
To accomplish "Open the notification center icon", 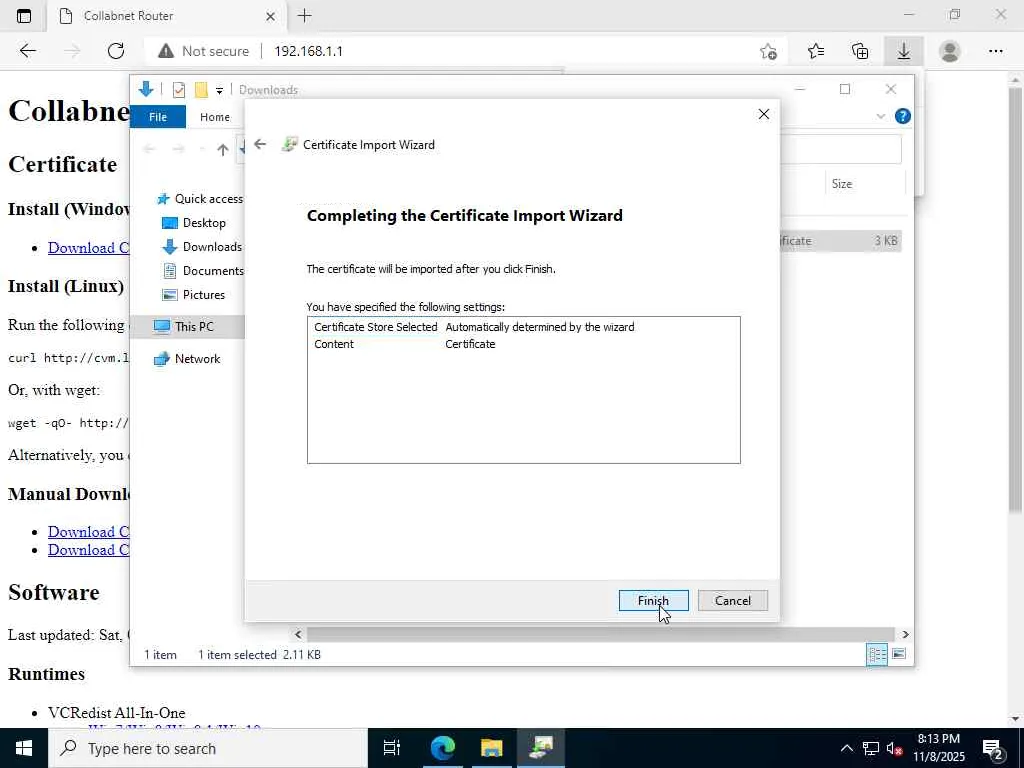I will tap(993, 748).
